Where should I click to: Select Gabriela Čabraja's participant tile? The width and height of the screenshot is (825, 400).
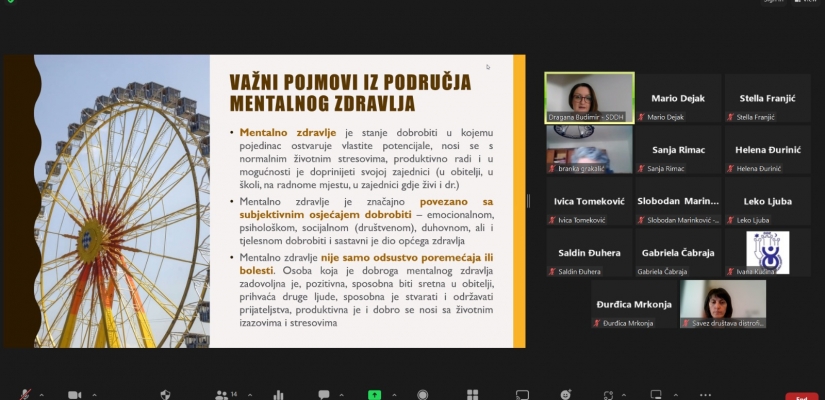point(678,253)
